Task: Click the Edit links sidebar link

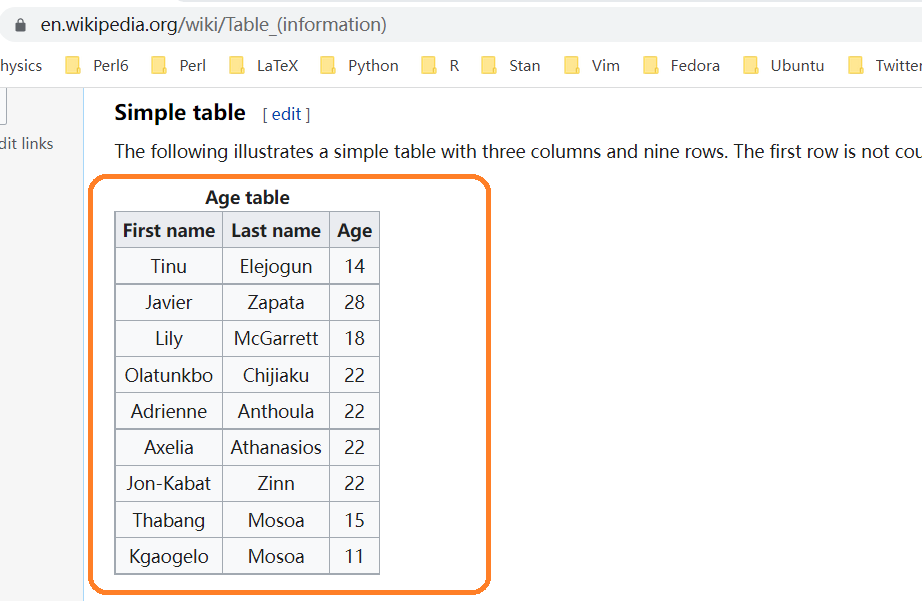Action: [x=26, y=144]
